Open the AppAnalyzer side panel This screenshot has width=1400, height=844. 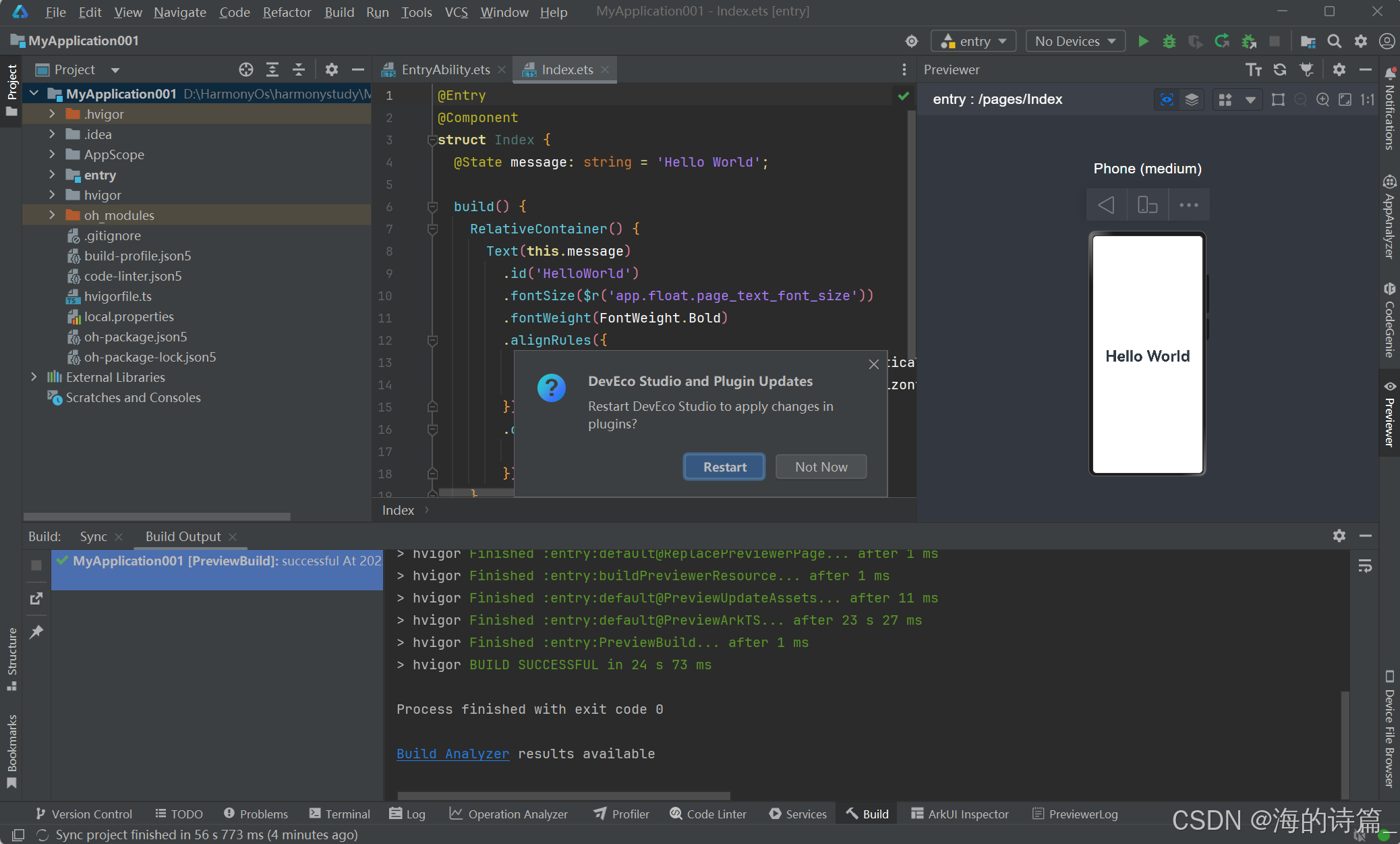point(1390,217)
